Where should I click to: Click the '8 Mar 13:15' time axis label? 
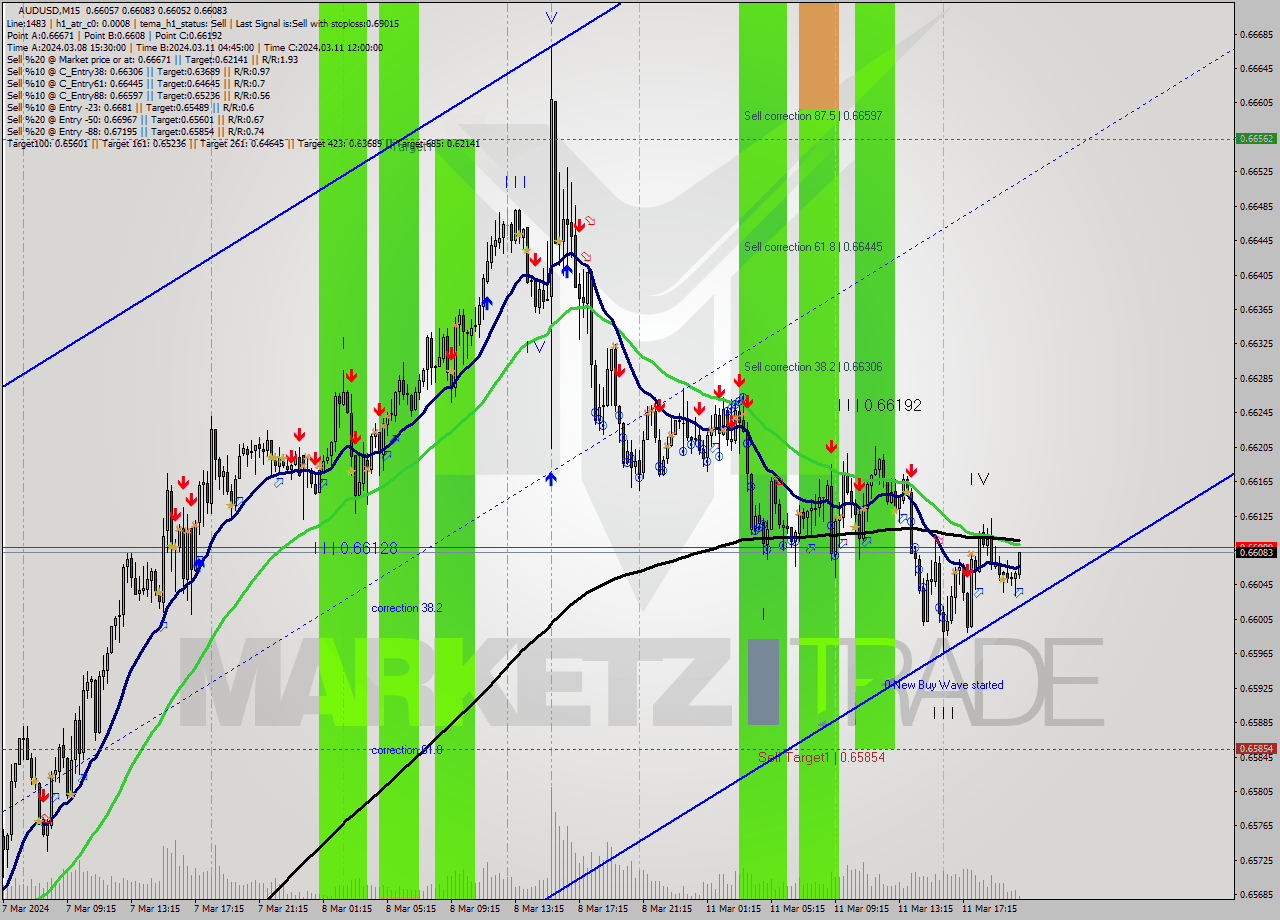(x=539, y=909)
